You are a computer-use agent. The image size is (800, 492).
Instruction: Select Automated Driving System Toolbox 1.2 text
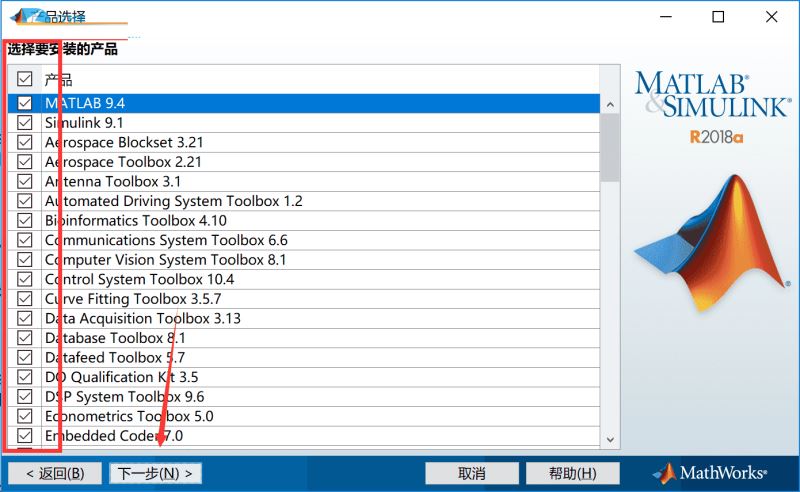coord(174,201)
